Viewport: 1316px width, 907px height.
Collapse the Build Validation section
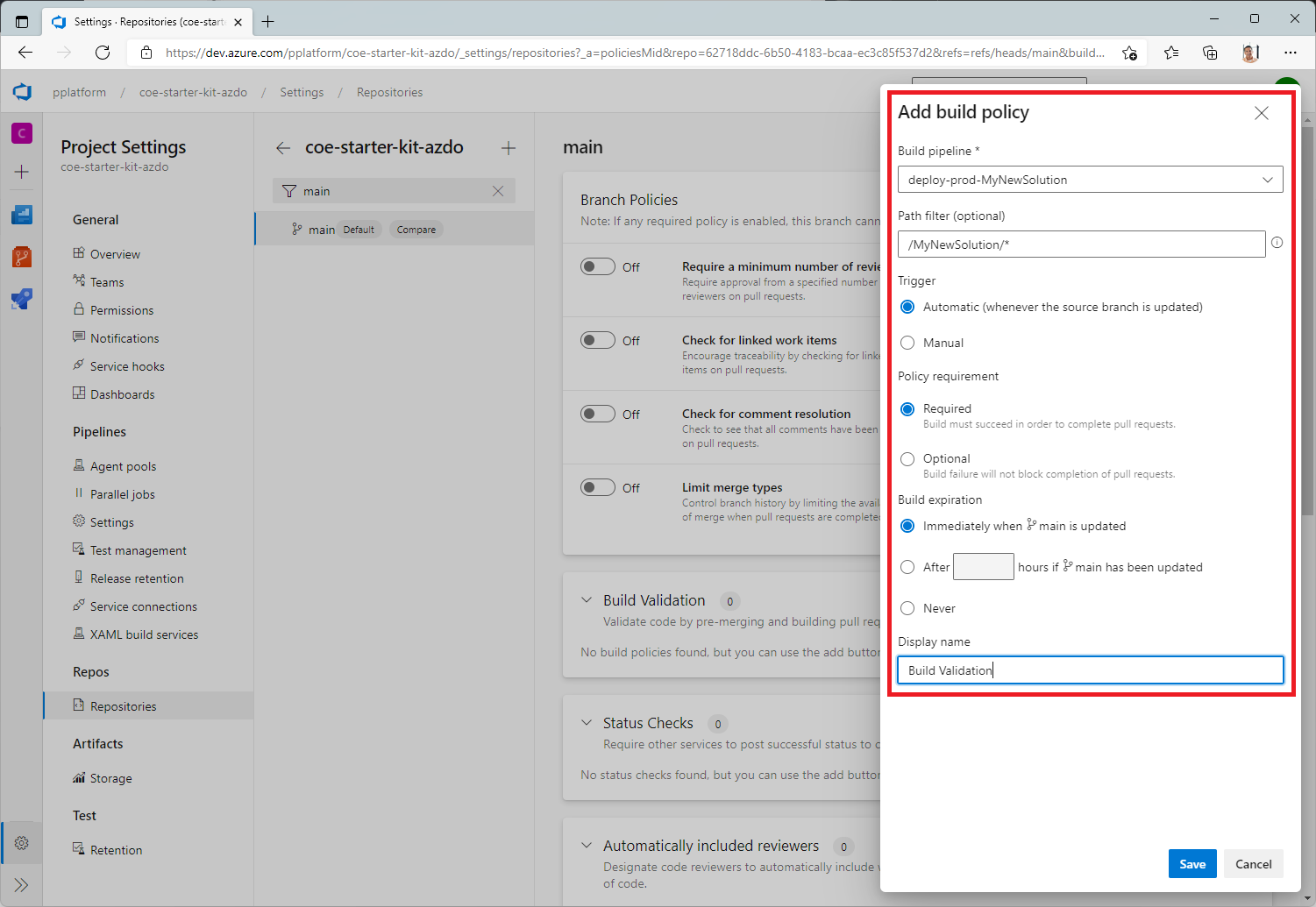[586, 600]
